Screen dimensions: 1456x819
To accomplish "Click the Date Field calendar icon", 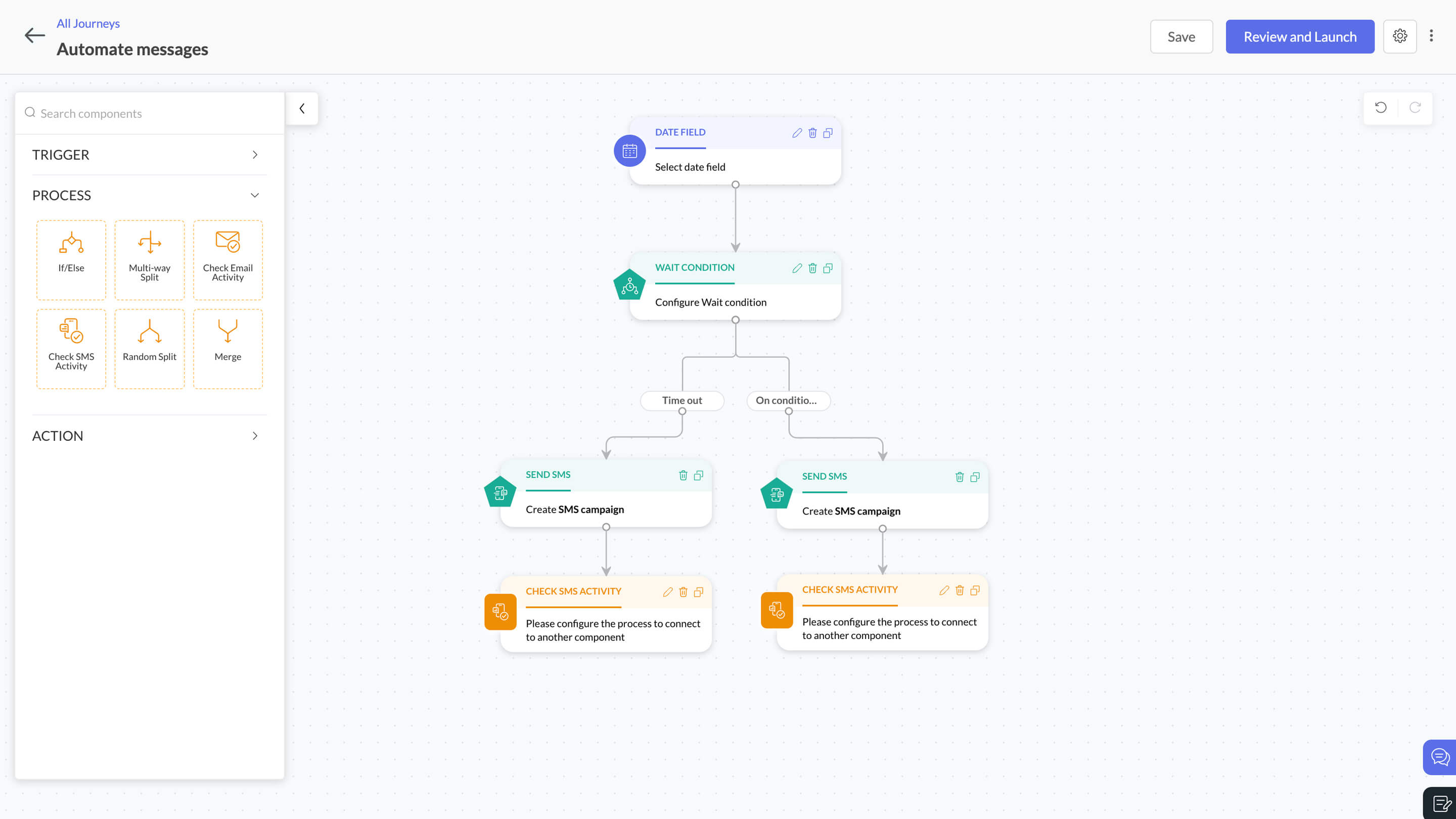I will click(629, 151).
